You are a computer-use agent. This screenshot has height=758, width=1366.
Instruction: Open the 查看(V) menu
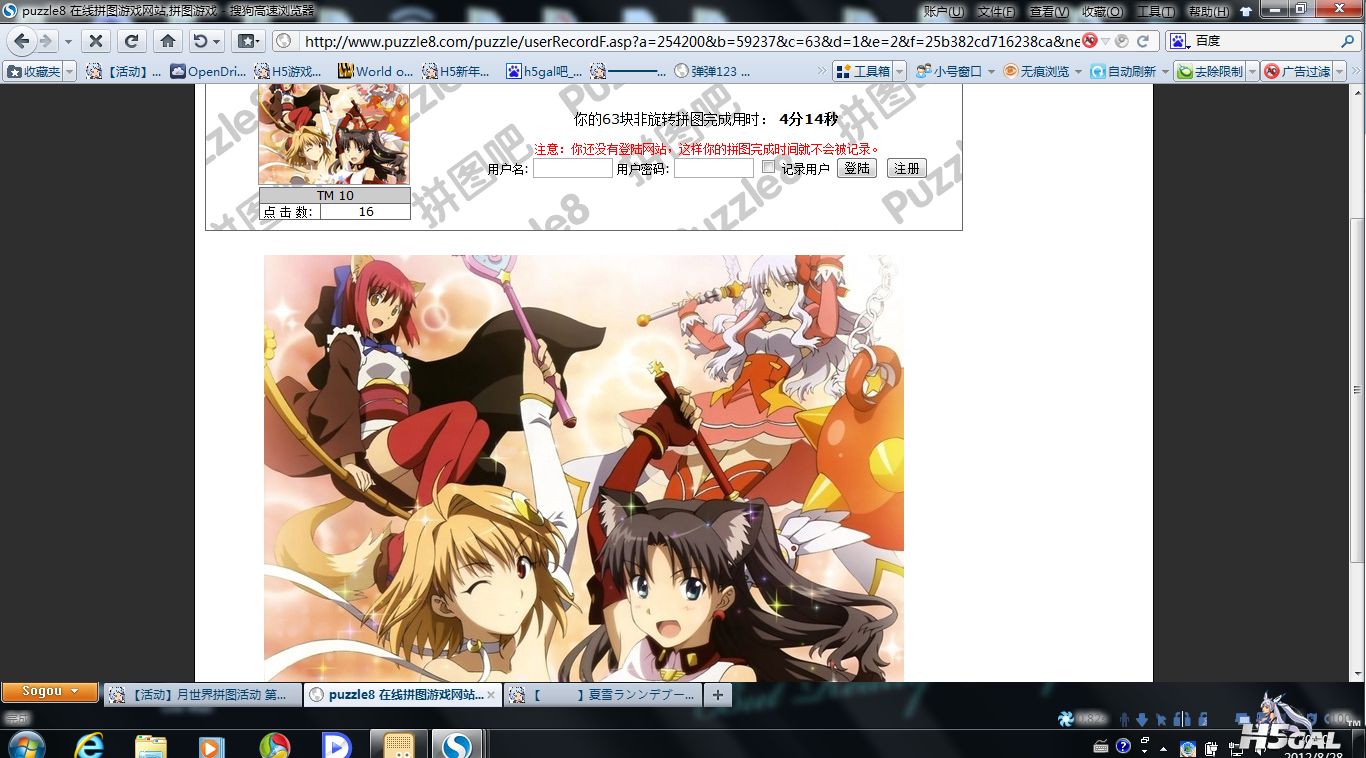[x=1048, y=11]
